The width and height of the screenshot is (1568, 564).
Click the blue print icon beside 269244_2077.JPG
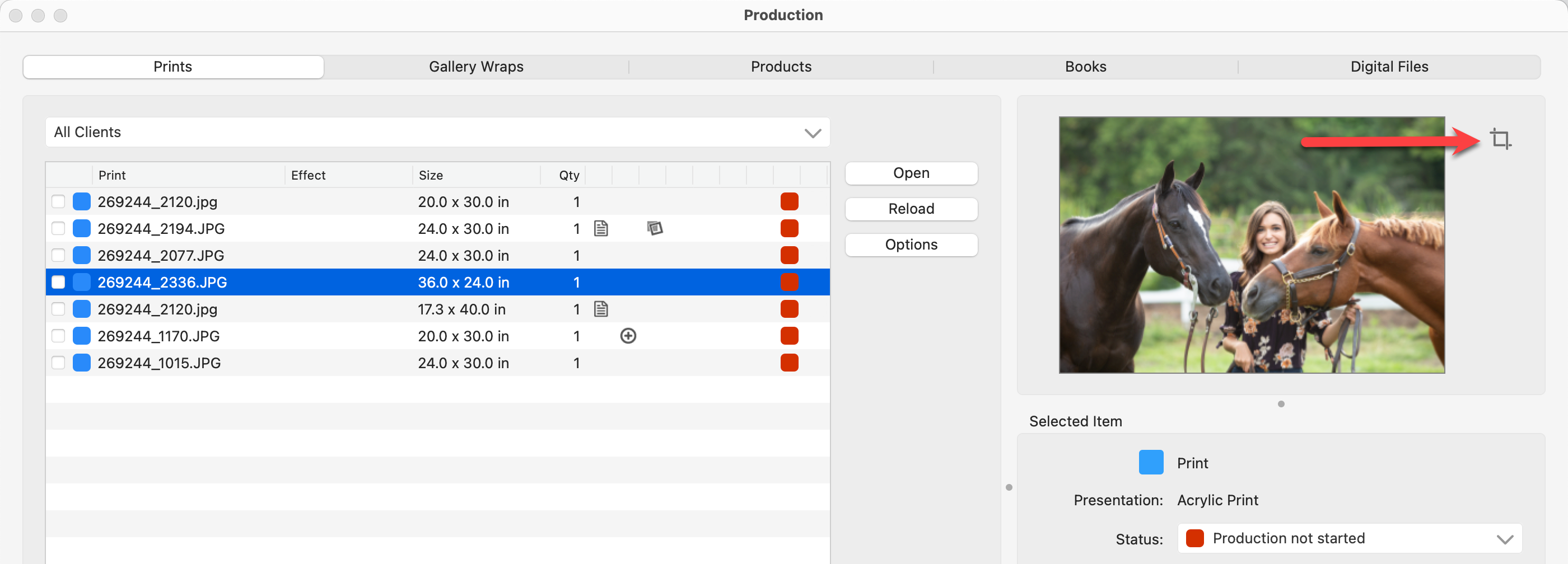pos(82,256)
